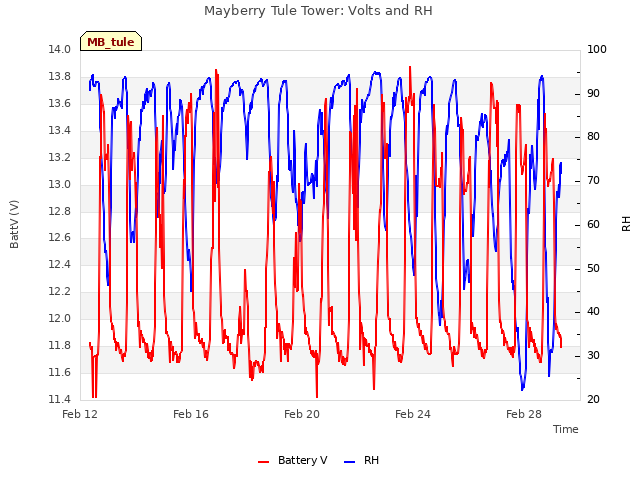Click the '100' right axis tick value
This screenshot has height=480, width=640.
[596, 49]
